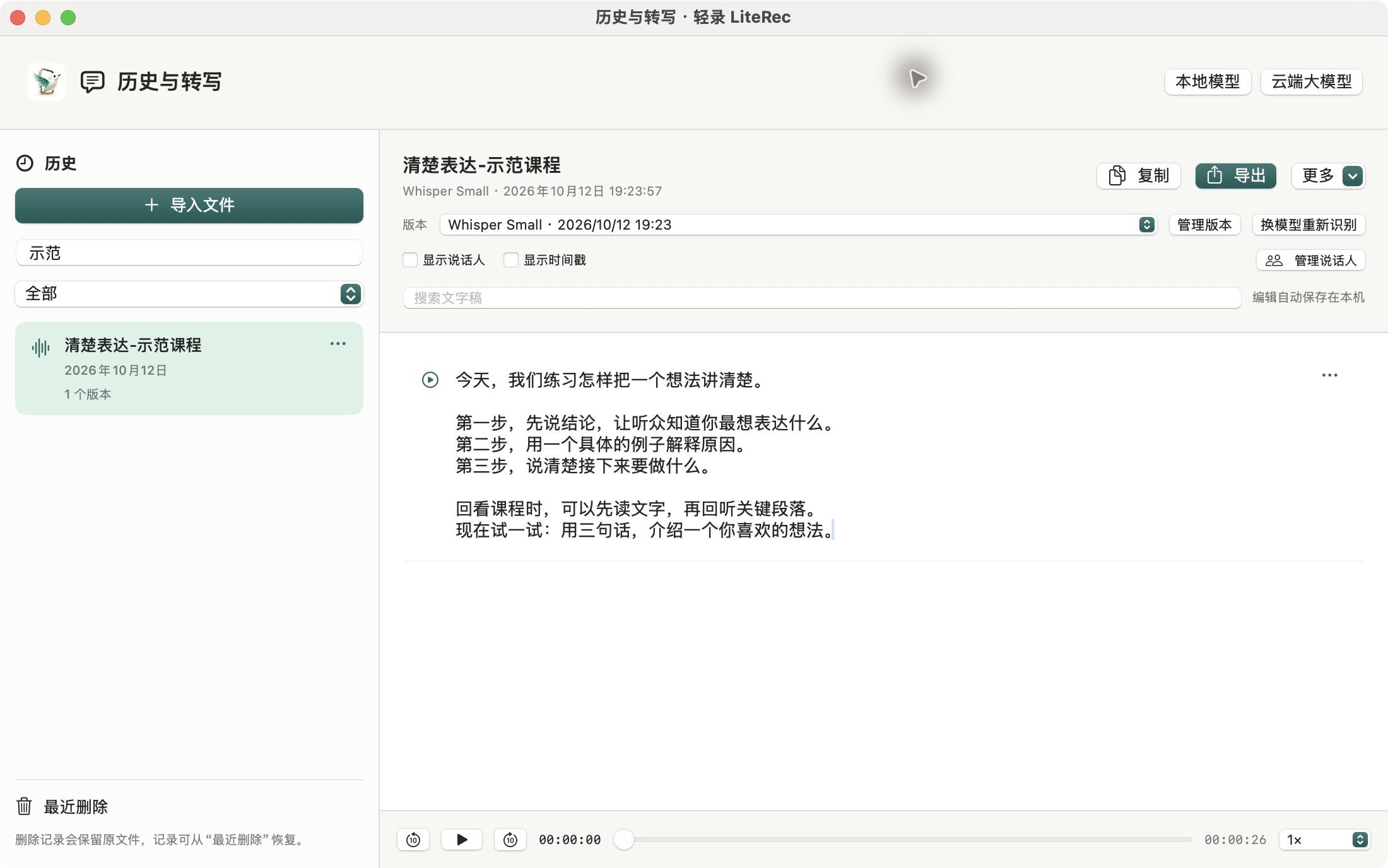
Task: Change playback speed 1x dropdown
Action: (1325, 840)
